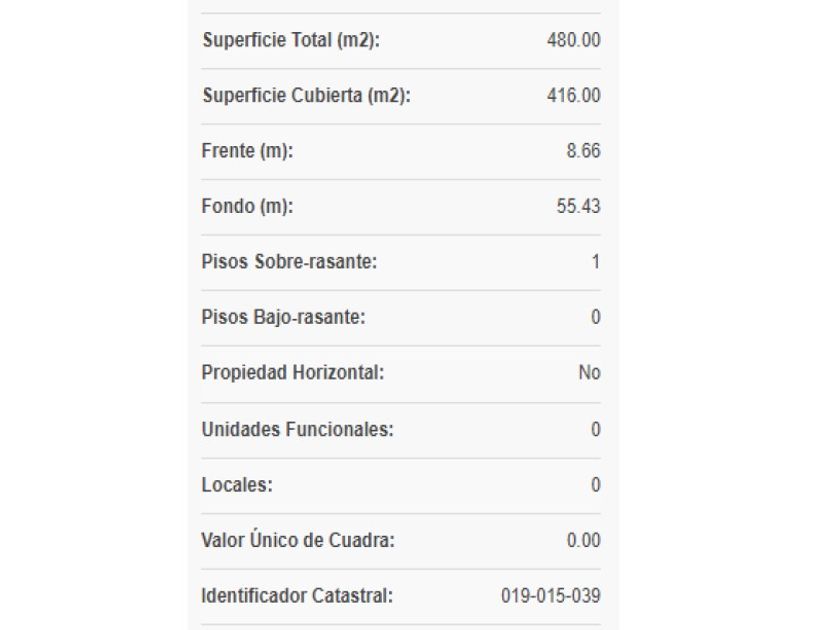
Task: Select the 480.00 total surface value
Action: (574, 41)
